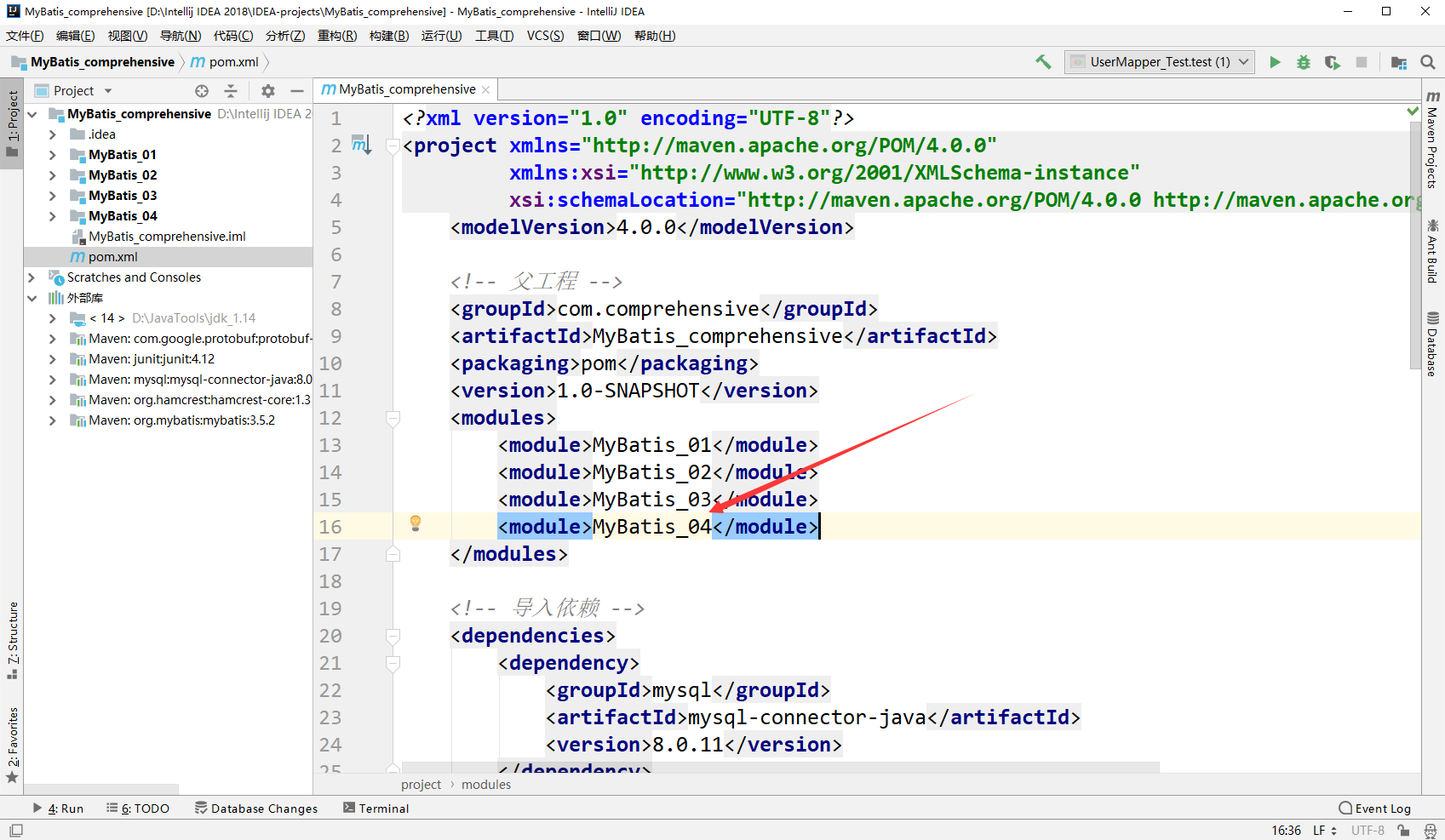The height and width of the screenshot is (840, 1445).
Task: Open the Hector inspector icon in status bar
Action: point(1430,831)
